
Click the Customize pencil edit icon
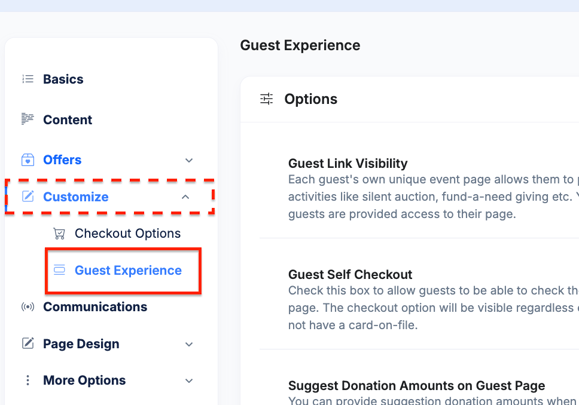(x=28, y=196)
